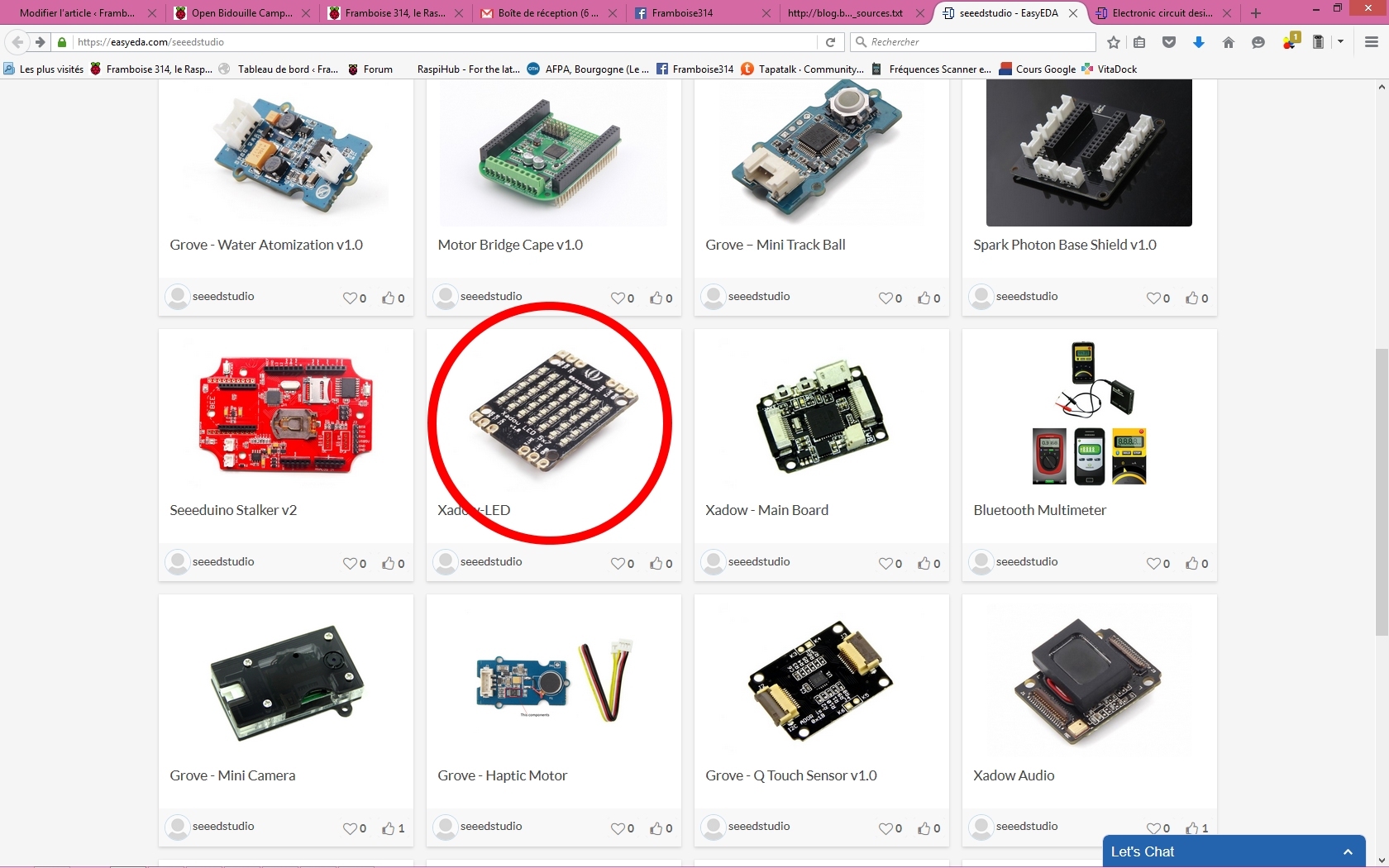Switch to Electronic circuit design tab

pyautogui.click(x=1162, y=13)
